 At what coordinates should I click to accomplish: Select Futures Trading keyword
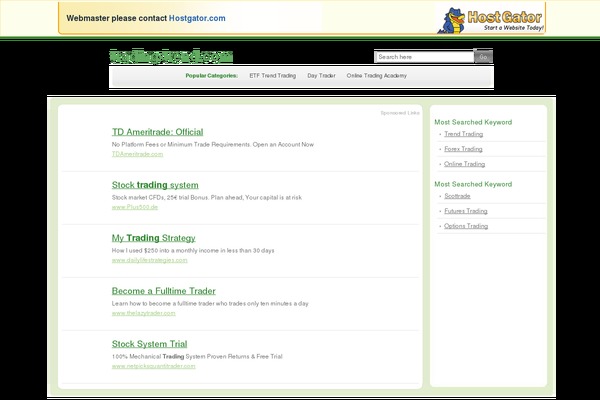pyautogui.click(x=466, y=211)
